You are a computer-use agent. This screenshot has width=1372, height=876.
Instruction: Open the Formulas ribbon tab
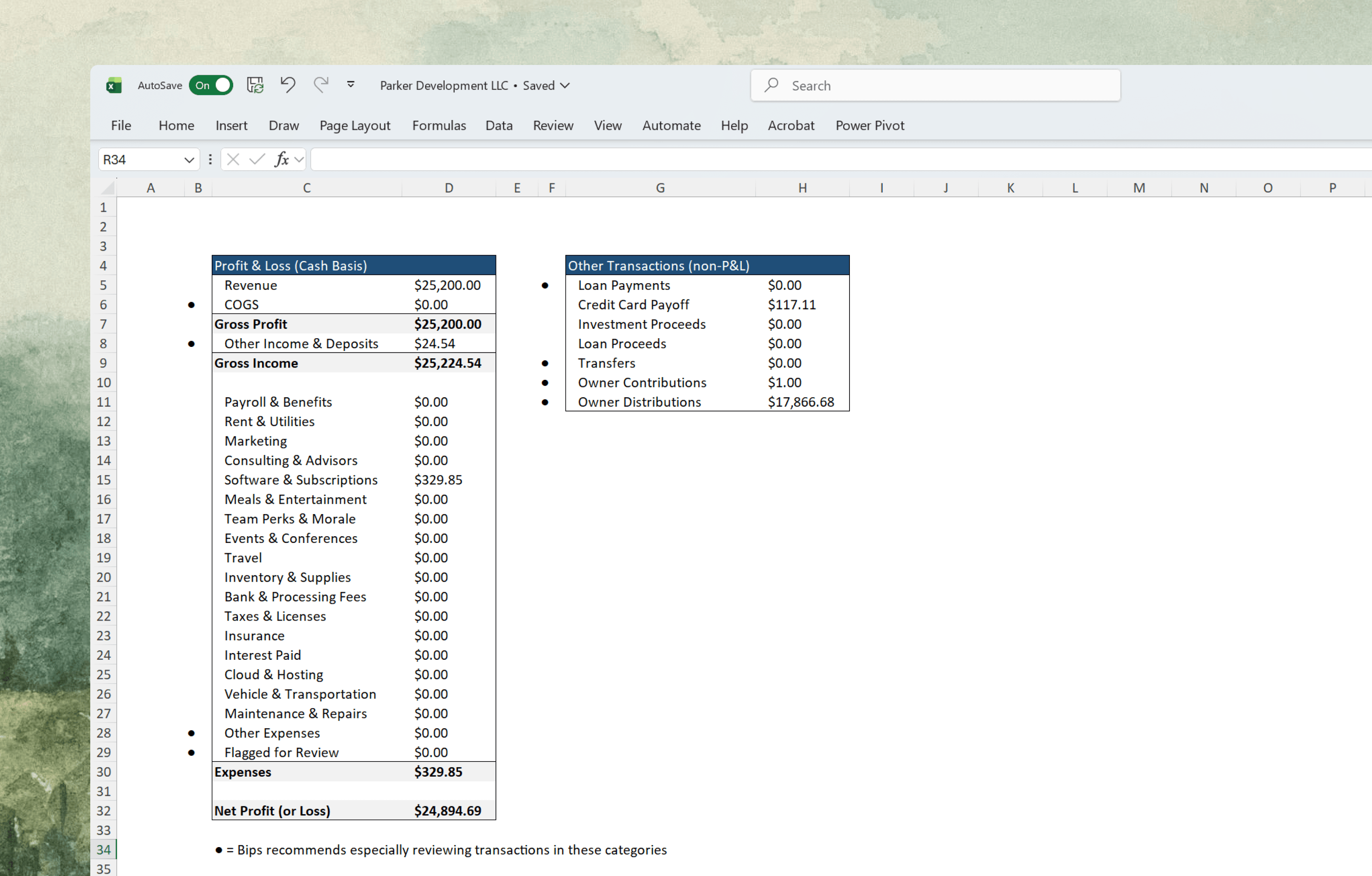439,126
